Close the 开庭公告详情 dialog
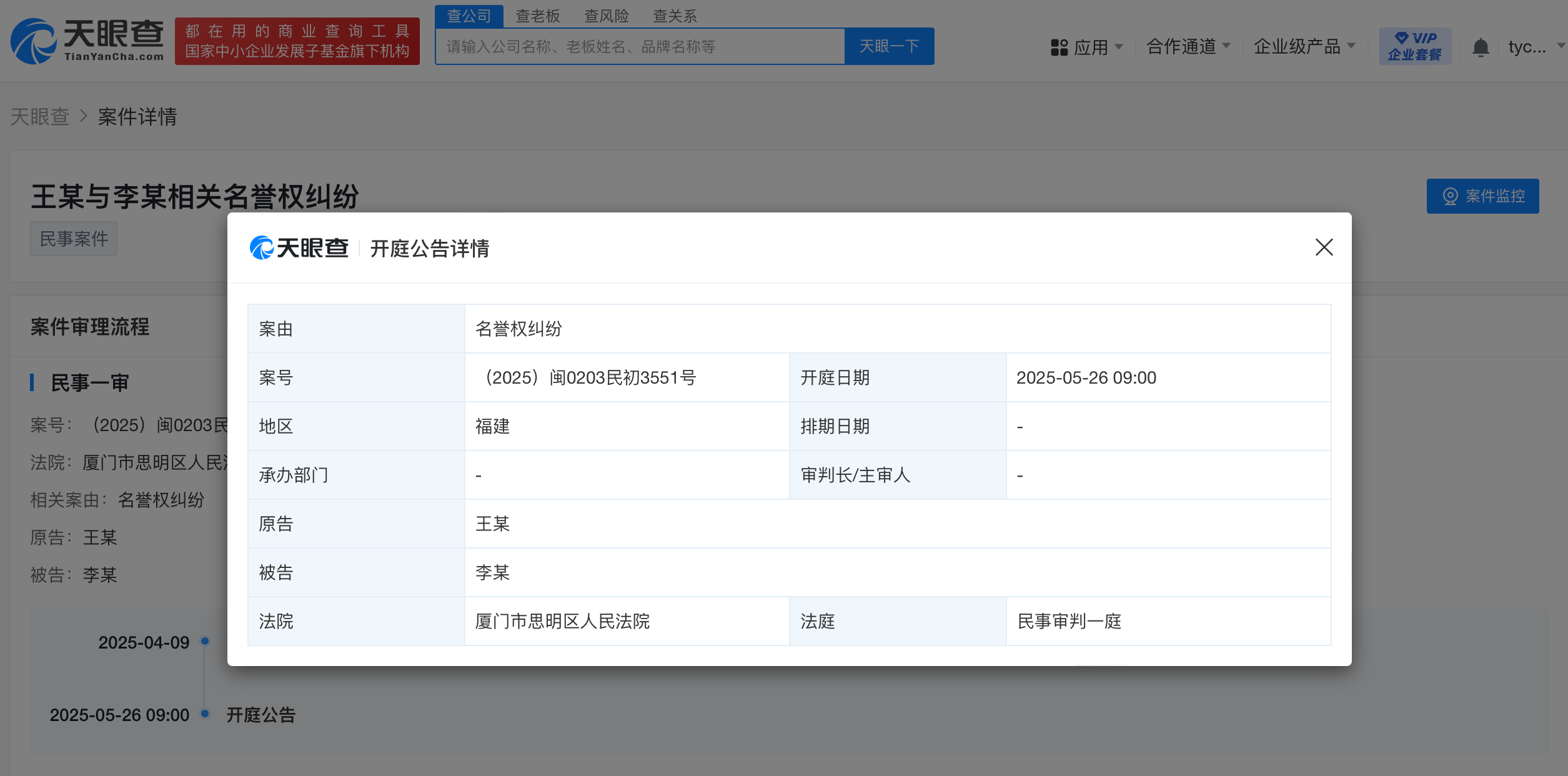Screen dimensions: 1568x776 (1324, 247)
